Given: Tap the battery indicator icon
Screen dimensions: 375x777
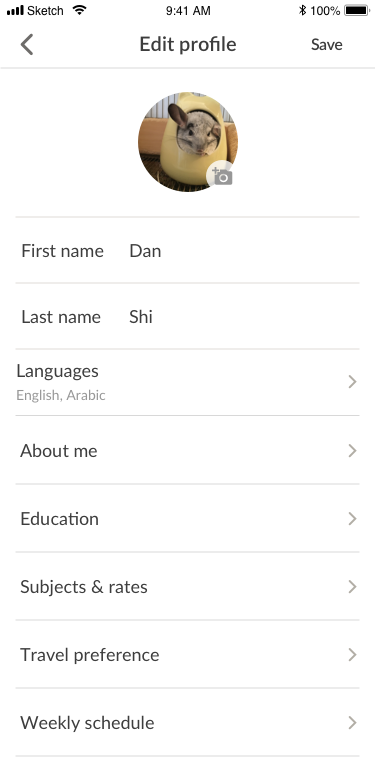Looking at the screenshot, I should tap(357, 10).
